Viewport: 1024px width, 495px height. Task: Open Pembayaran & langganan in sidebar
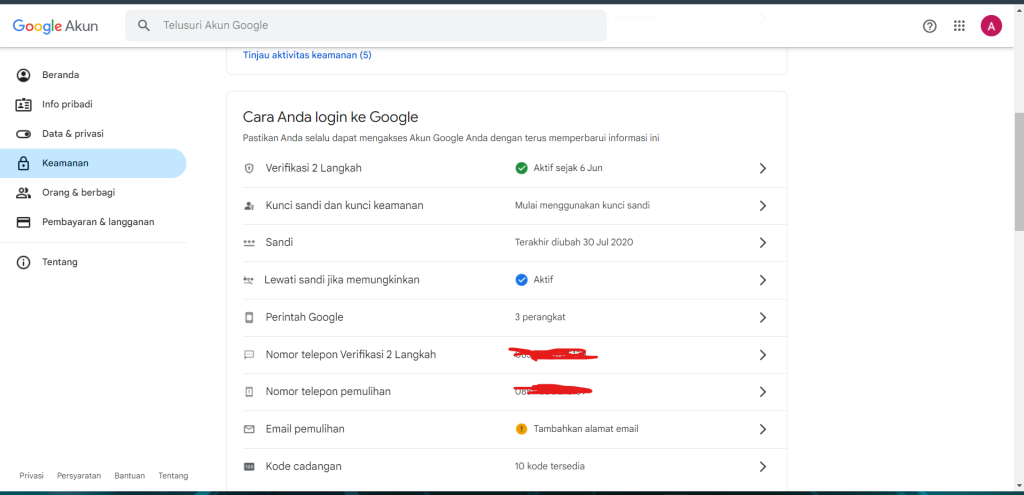(97, 222)
